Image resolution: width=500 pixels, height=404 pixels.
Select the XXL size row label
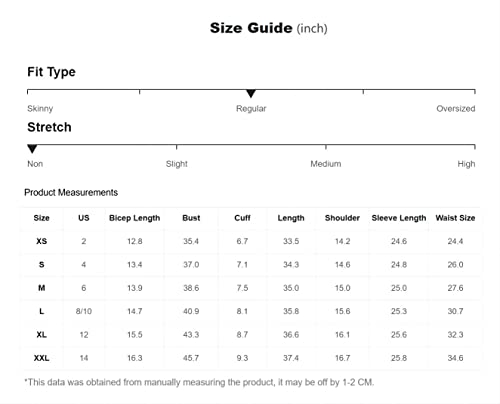[42, 358]
